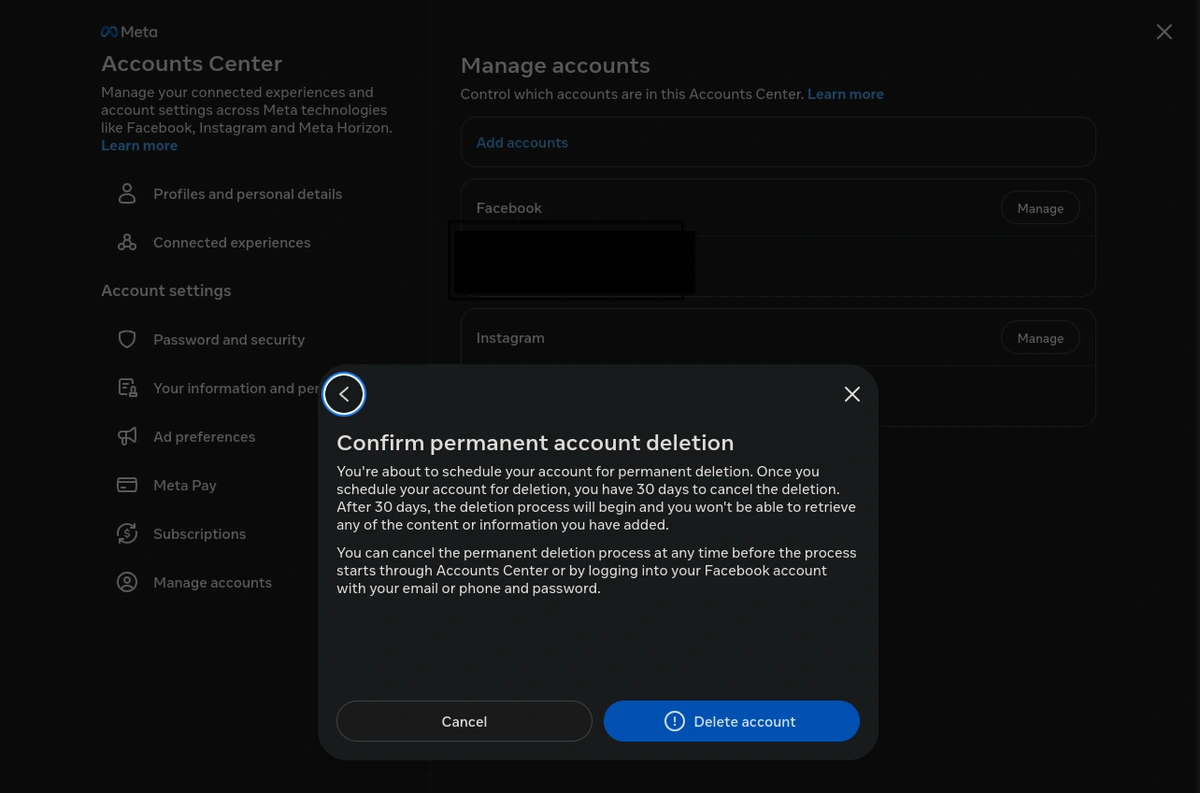
Task: Click the Your information and permissions icon
Action: click(127, 388)
